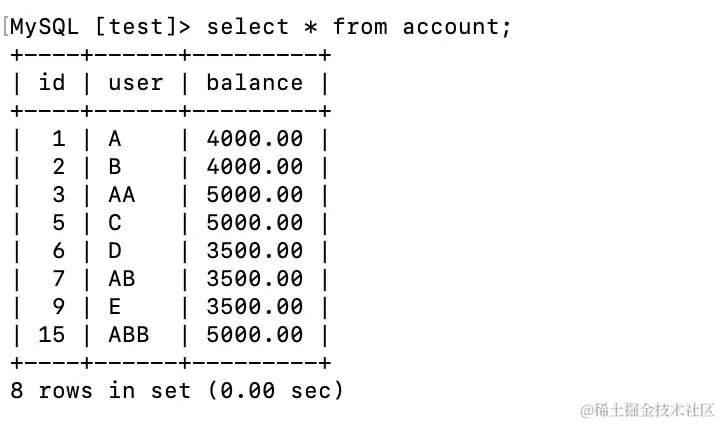The width and height of the screenshot is (720, 424).
Task: Click the 'id' column header
Action: point(51,83)
